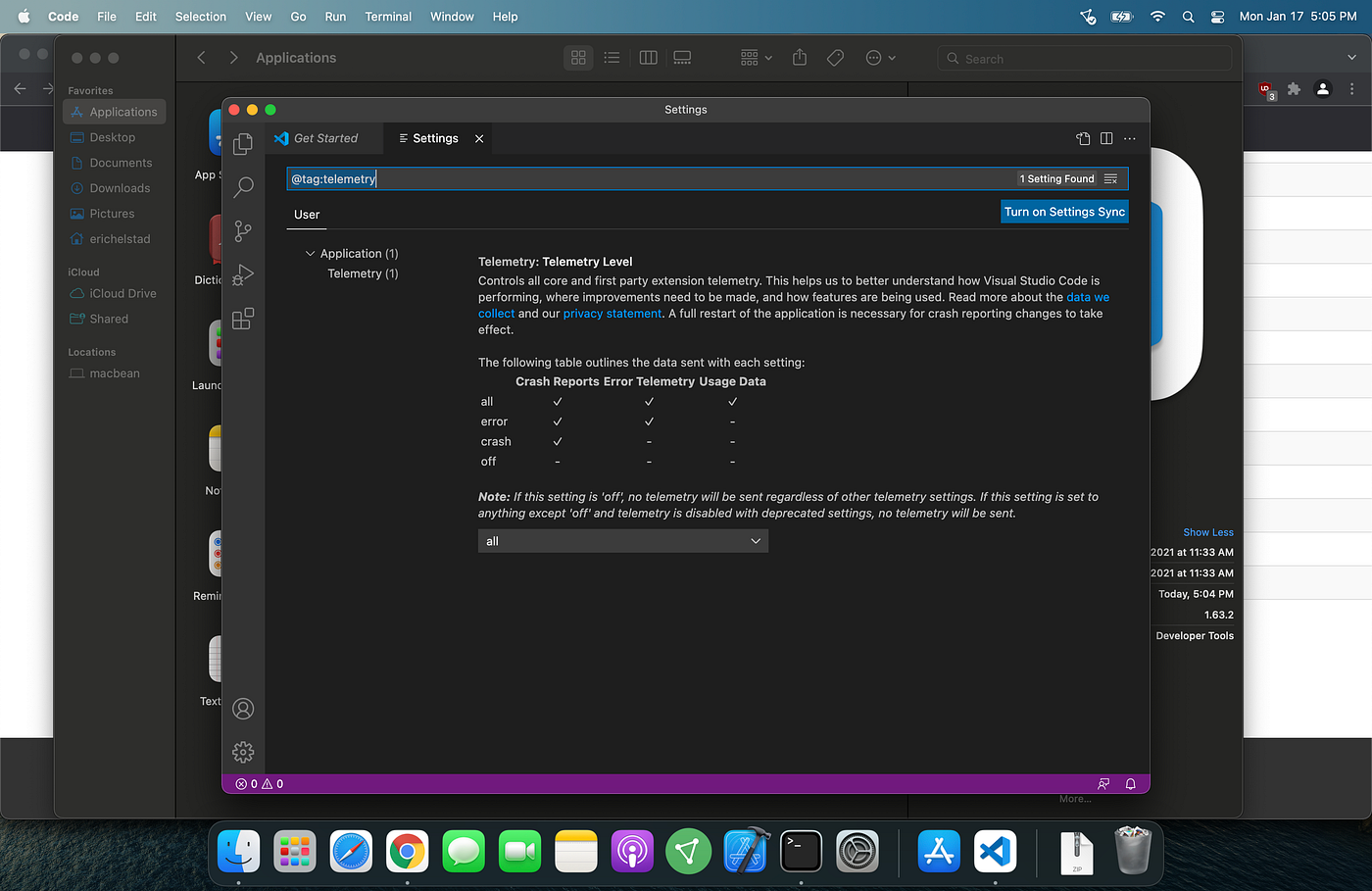Clear the settings search with the filter-x icon
Image resolution: width=1372 pixels, height=891 pixels.
coord(1111,178)
